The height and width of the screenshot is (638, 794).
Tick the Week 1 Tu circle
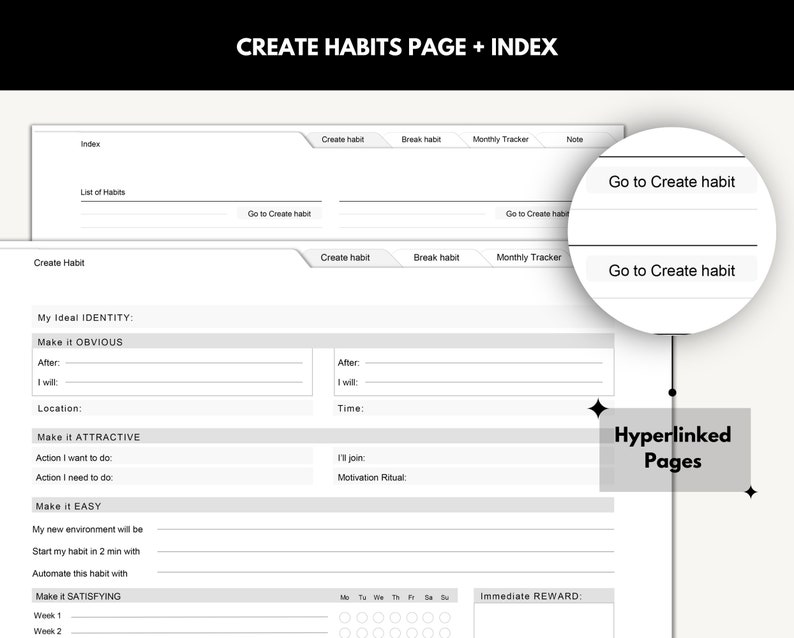point(362,617)
